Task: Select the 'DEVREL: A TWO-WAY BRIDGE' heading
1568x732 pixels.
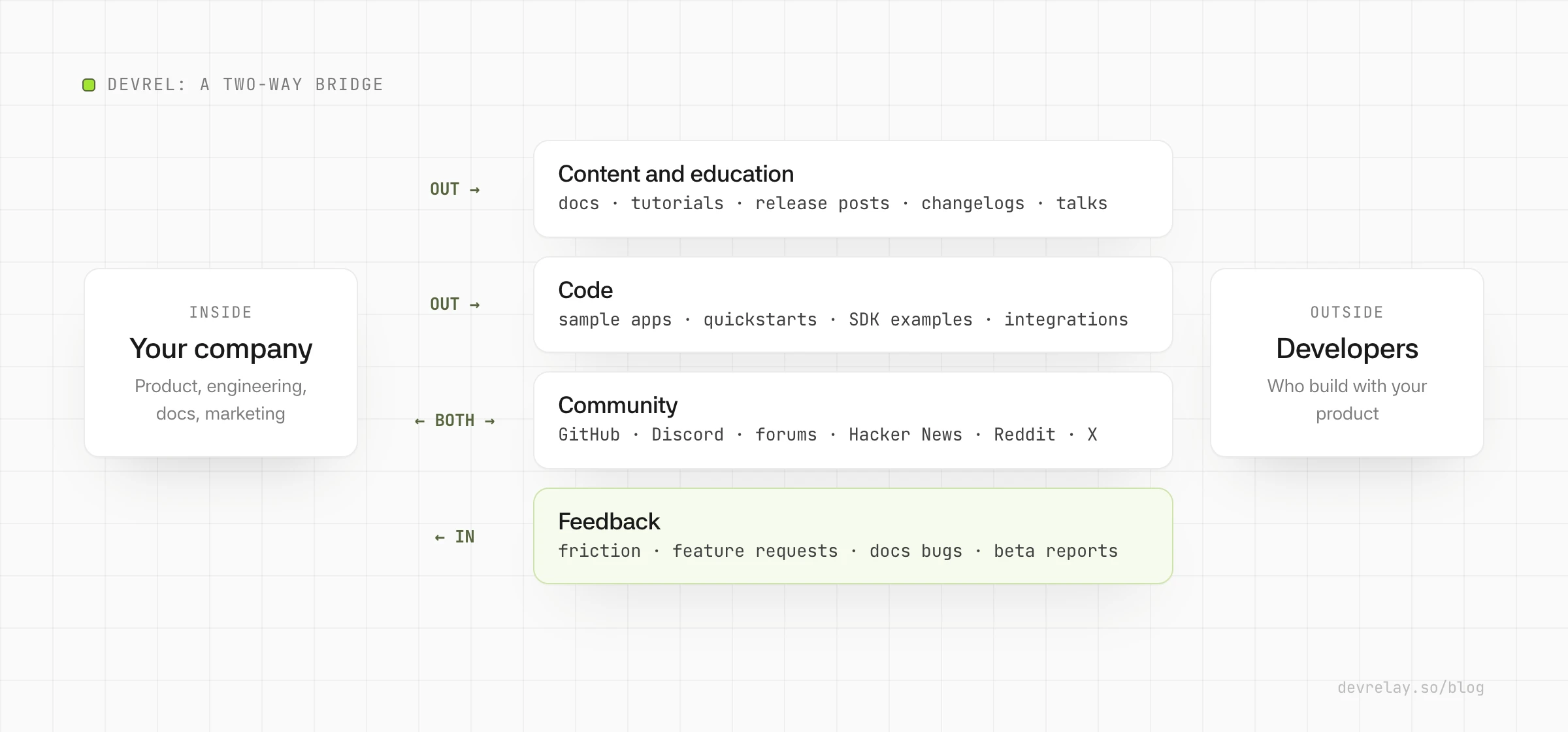Action: coord(245,85)
